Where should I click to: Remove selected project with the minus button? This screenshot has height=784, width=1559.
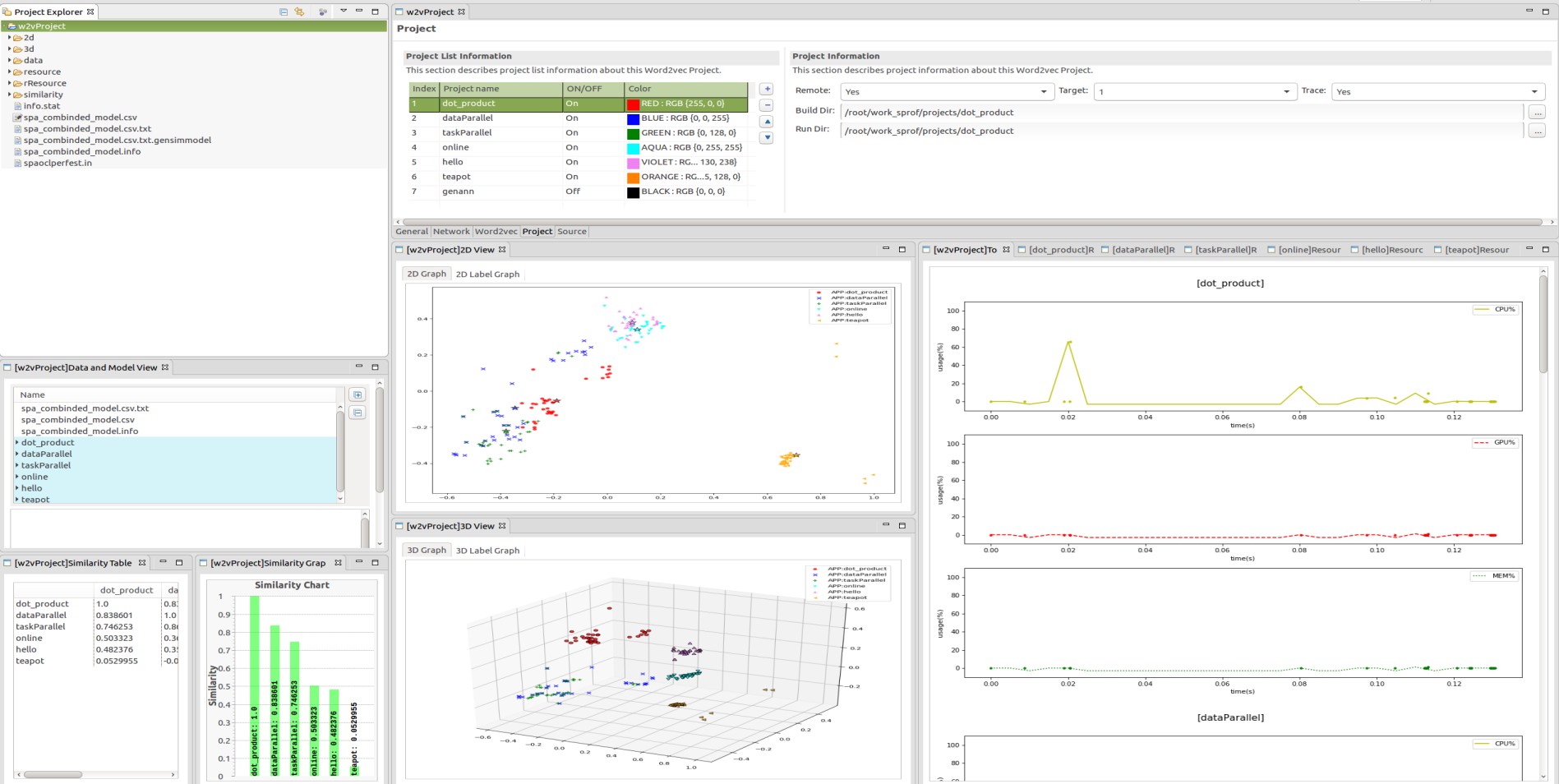click(x=767, y=105)
